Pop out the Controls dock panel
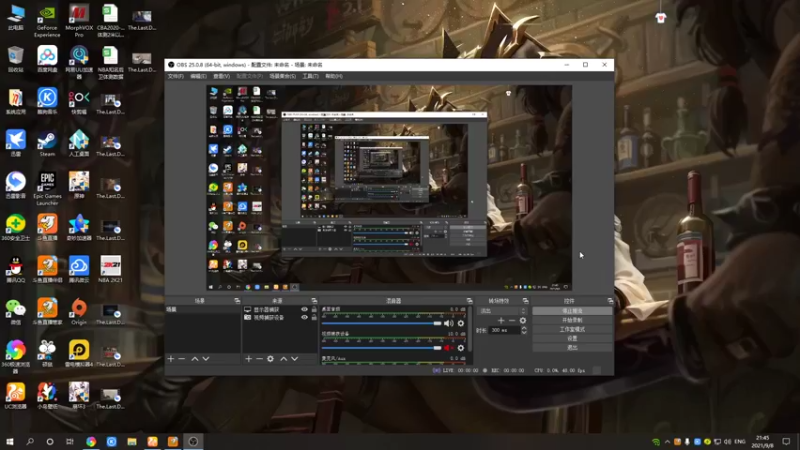This screenshot has height=450, width=800. coord(610,301)
